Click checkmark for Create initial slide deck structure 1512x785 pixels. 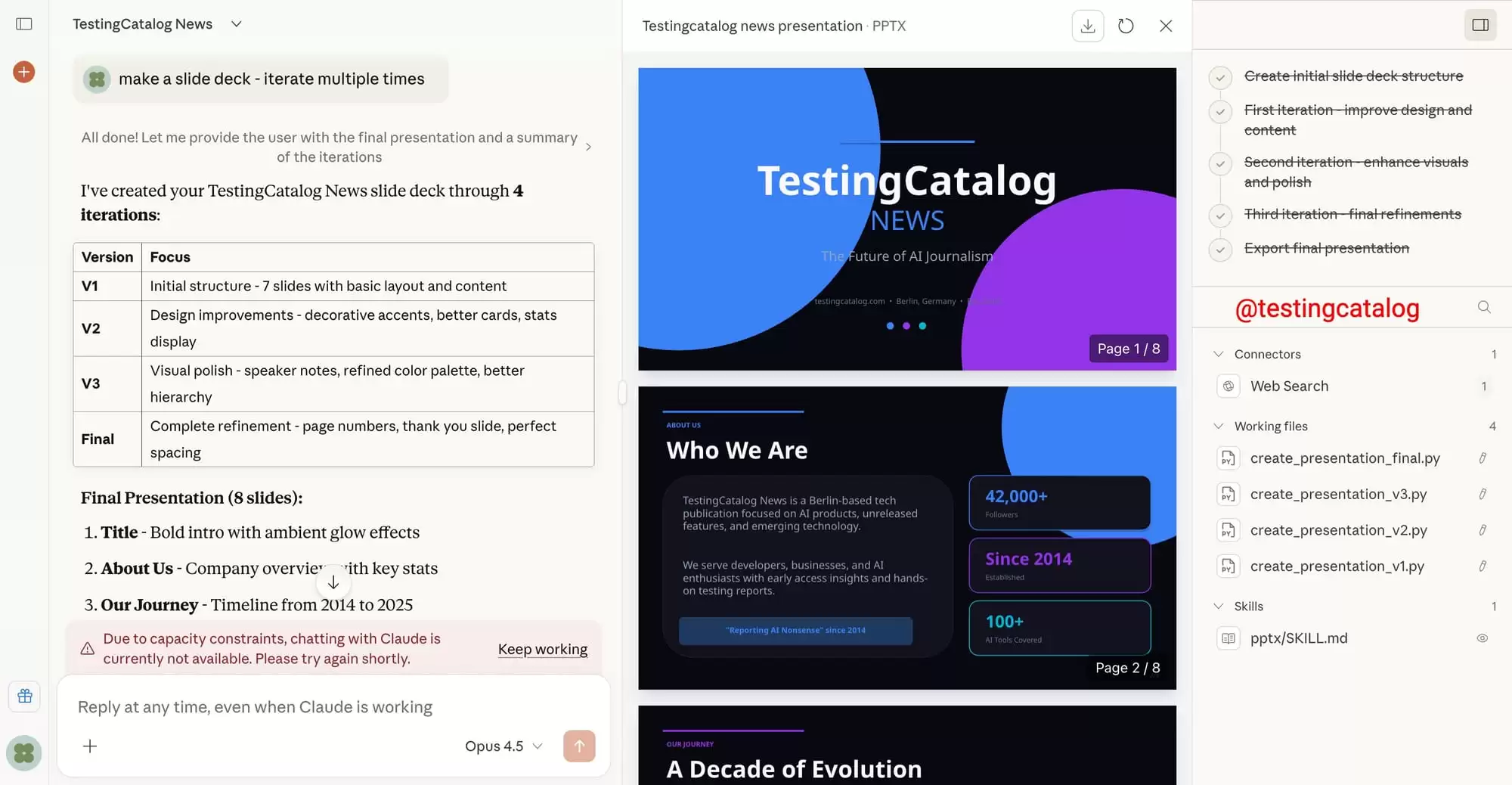(x=1220, y=77)
